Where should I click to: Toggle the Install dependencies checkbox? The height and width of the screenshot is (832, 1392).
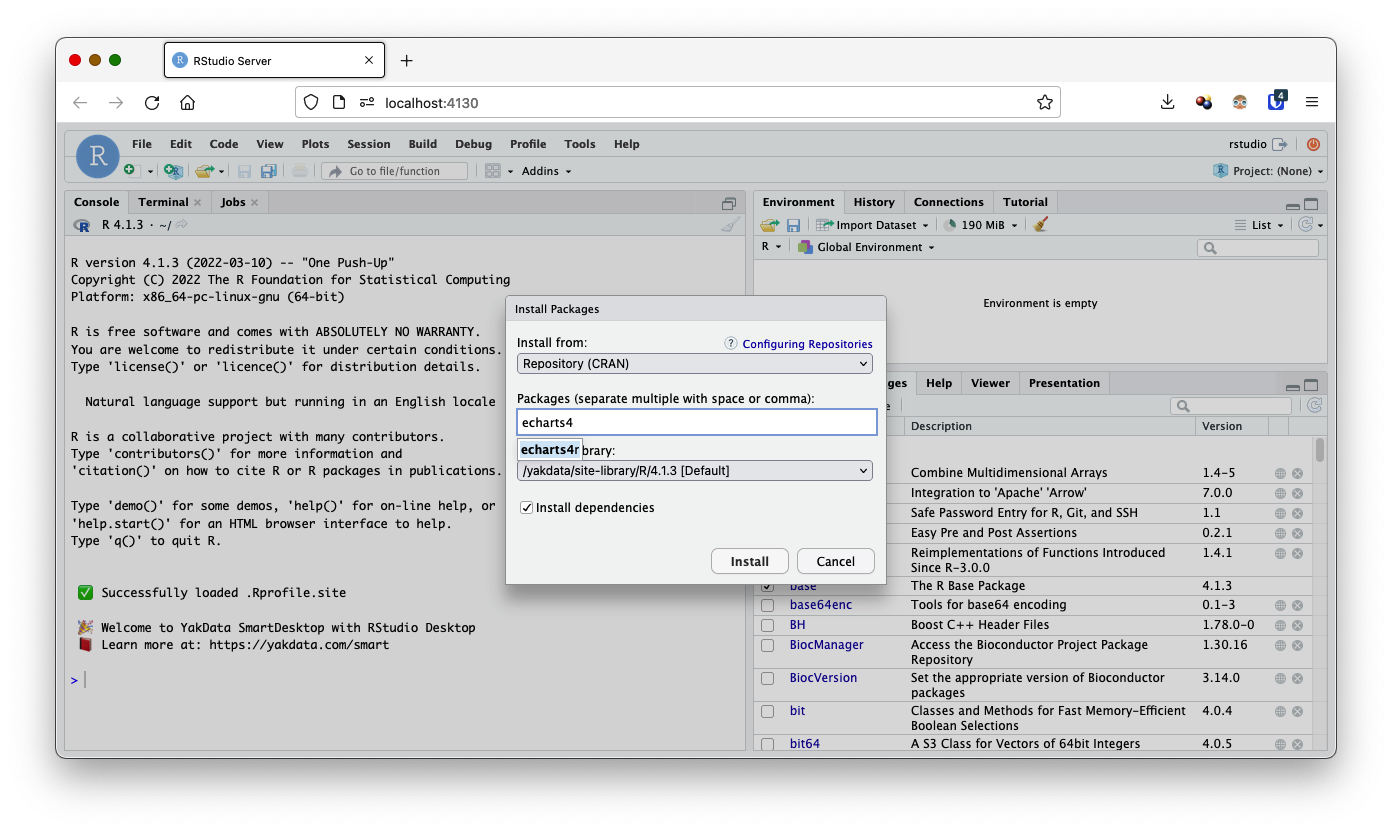tap(527, 508)
